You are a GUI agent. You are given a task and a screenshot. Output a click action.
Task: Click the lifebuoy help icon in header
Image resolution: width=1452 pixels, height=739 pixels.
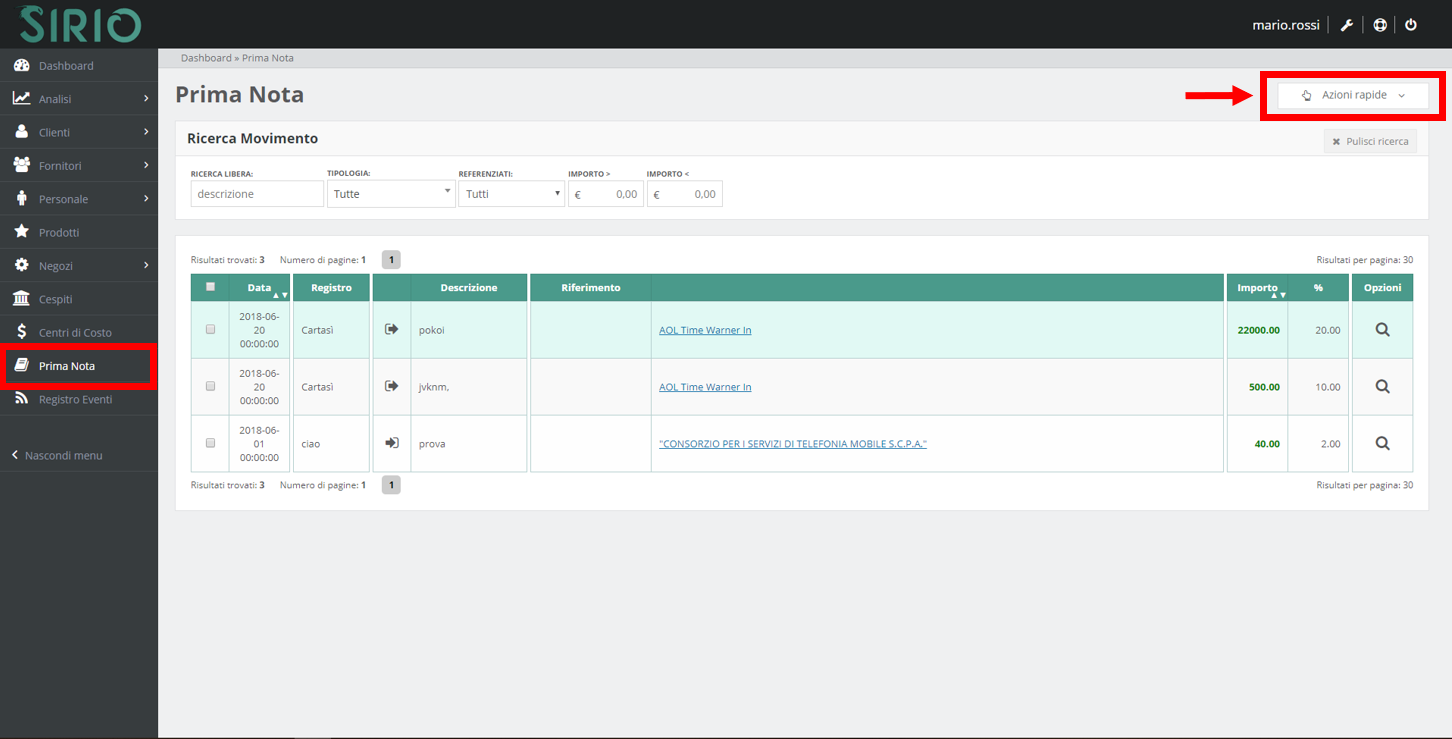coord(1380,25)
